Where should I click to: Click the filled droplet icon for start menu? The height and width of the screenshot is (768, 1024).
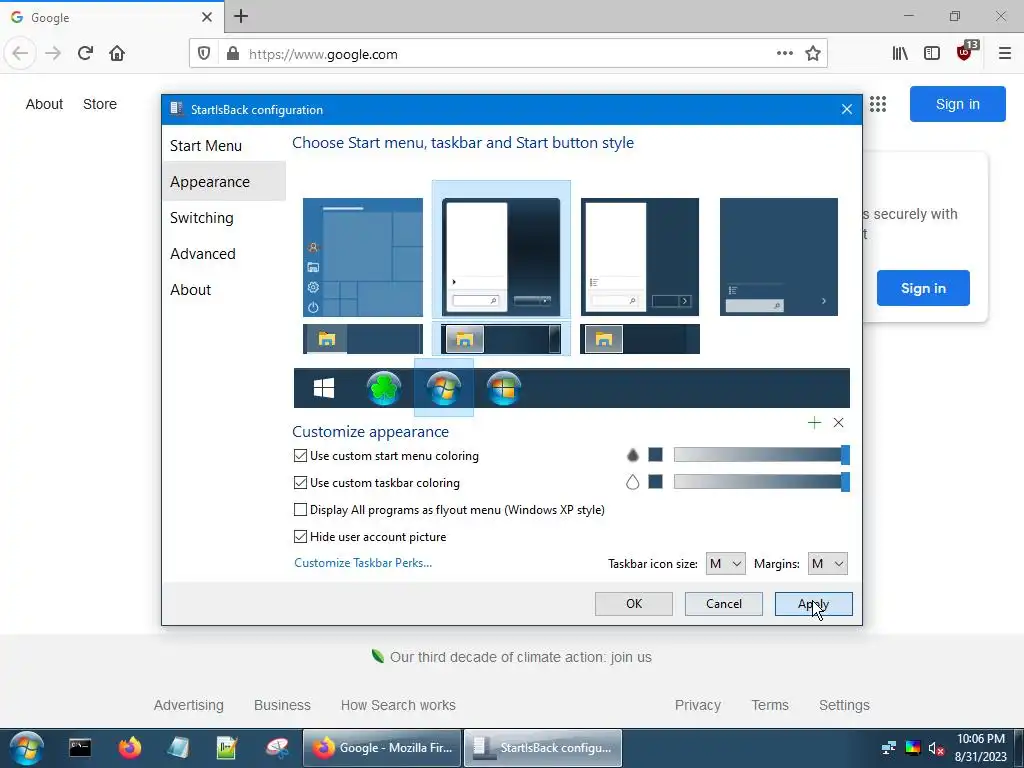(632, 455)
